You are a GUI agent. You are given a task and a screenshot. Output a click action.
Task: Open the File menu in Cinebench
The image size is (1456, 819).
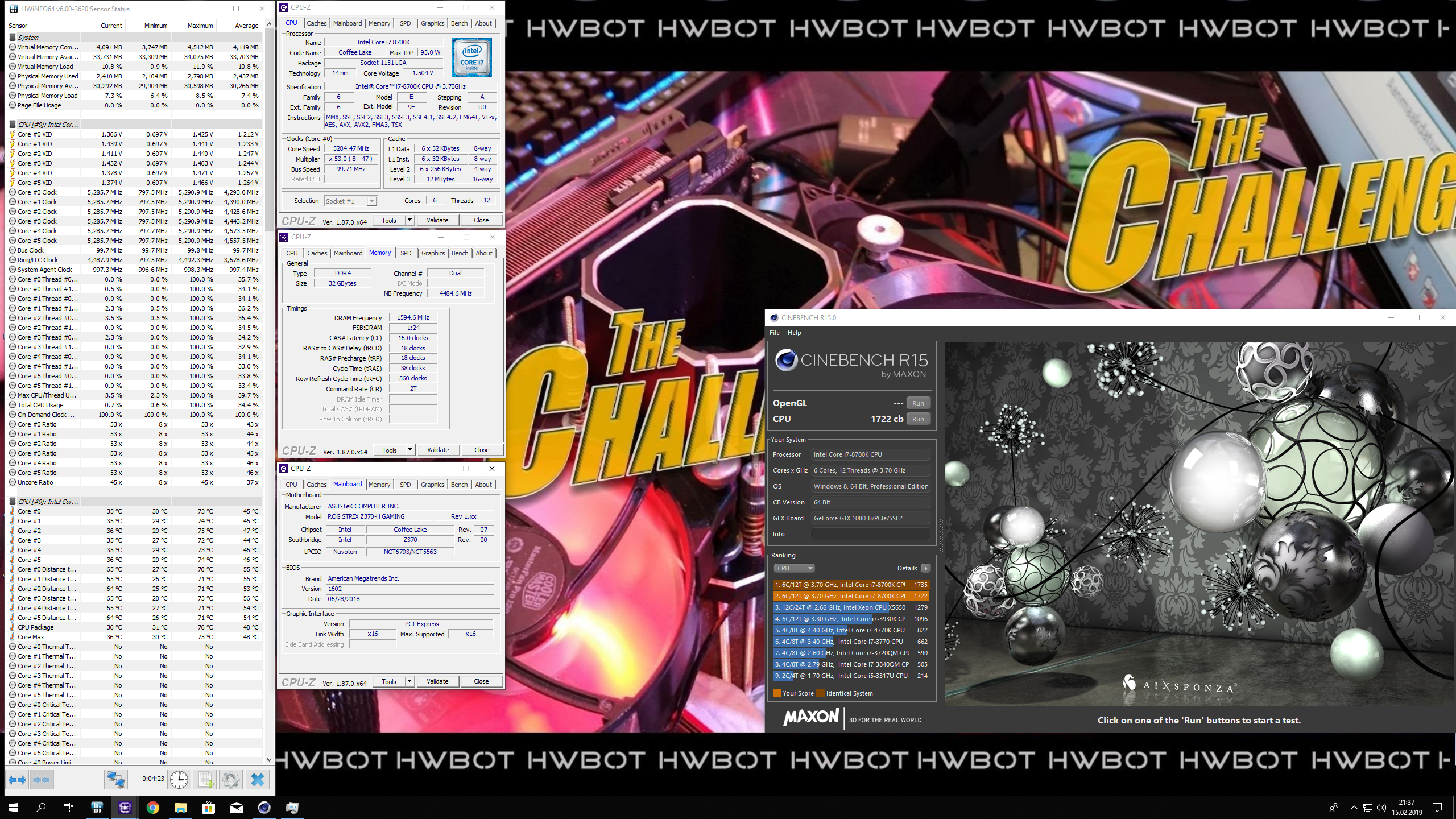(x=774, y=333)
